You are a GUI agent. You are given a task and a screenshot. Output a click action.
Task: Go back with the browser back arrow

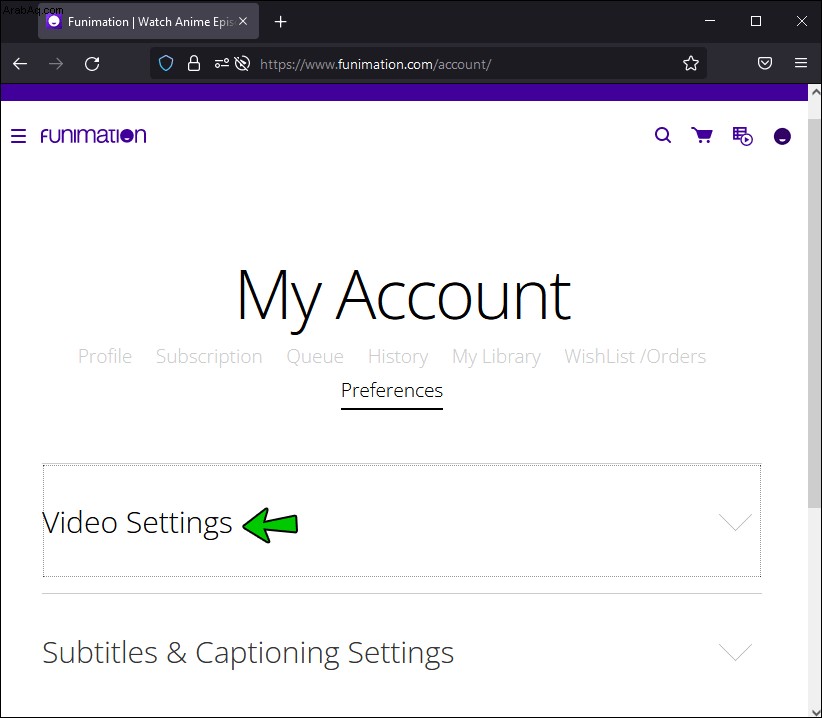[x=20, y=64]
